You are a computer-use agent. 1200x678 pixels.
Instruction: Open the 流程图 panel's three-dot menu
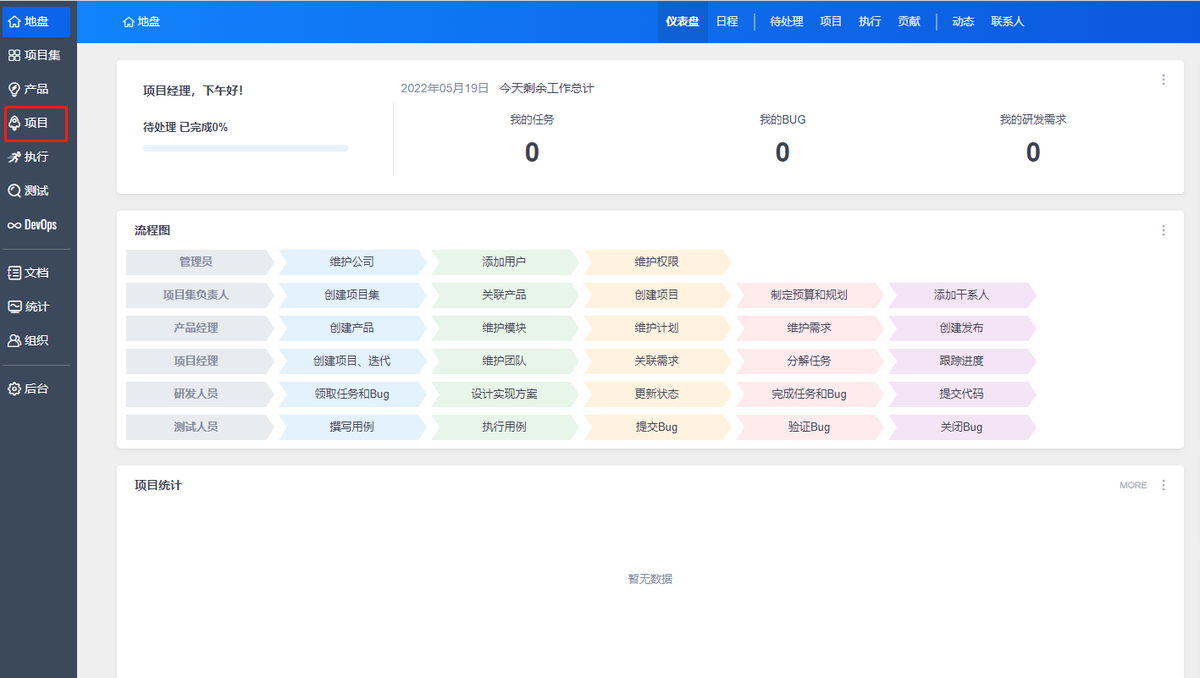pyautogui.click(x=1163, y=230)
